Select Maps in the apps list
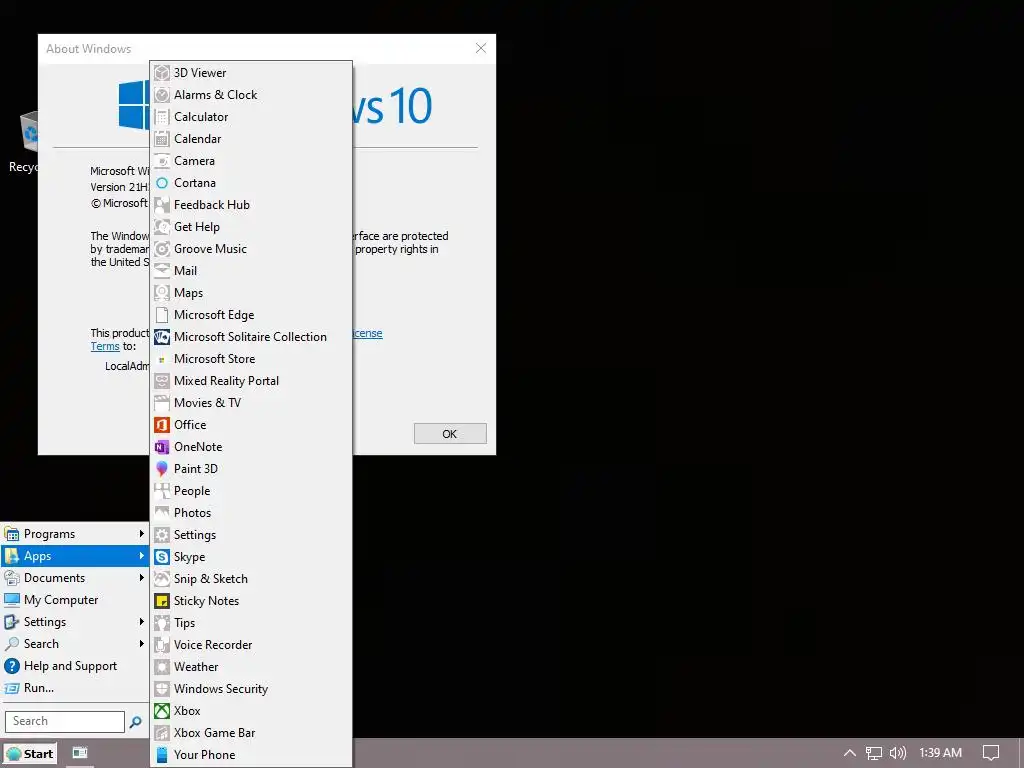 pyautogui.click(x=251, y=293)
